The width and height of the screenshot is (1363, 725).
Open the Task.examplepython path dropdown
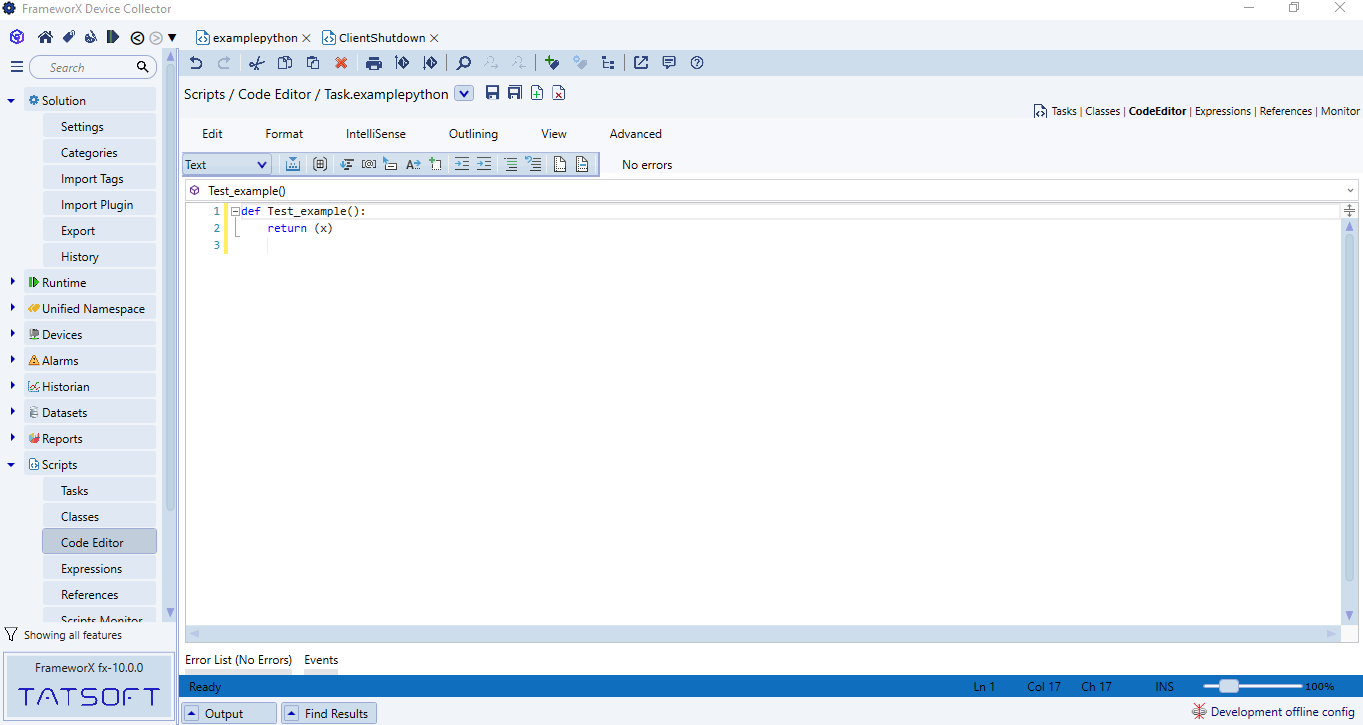click(464, 94)
